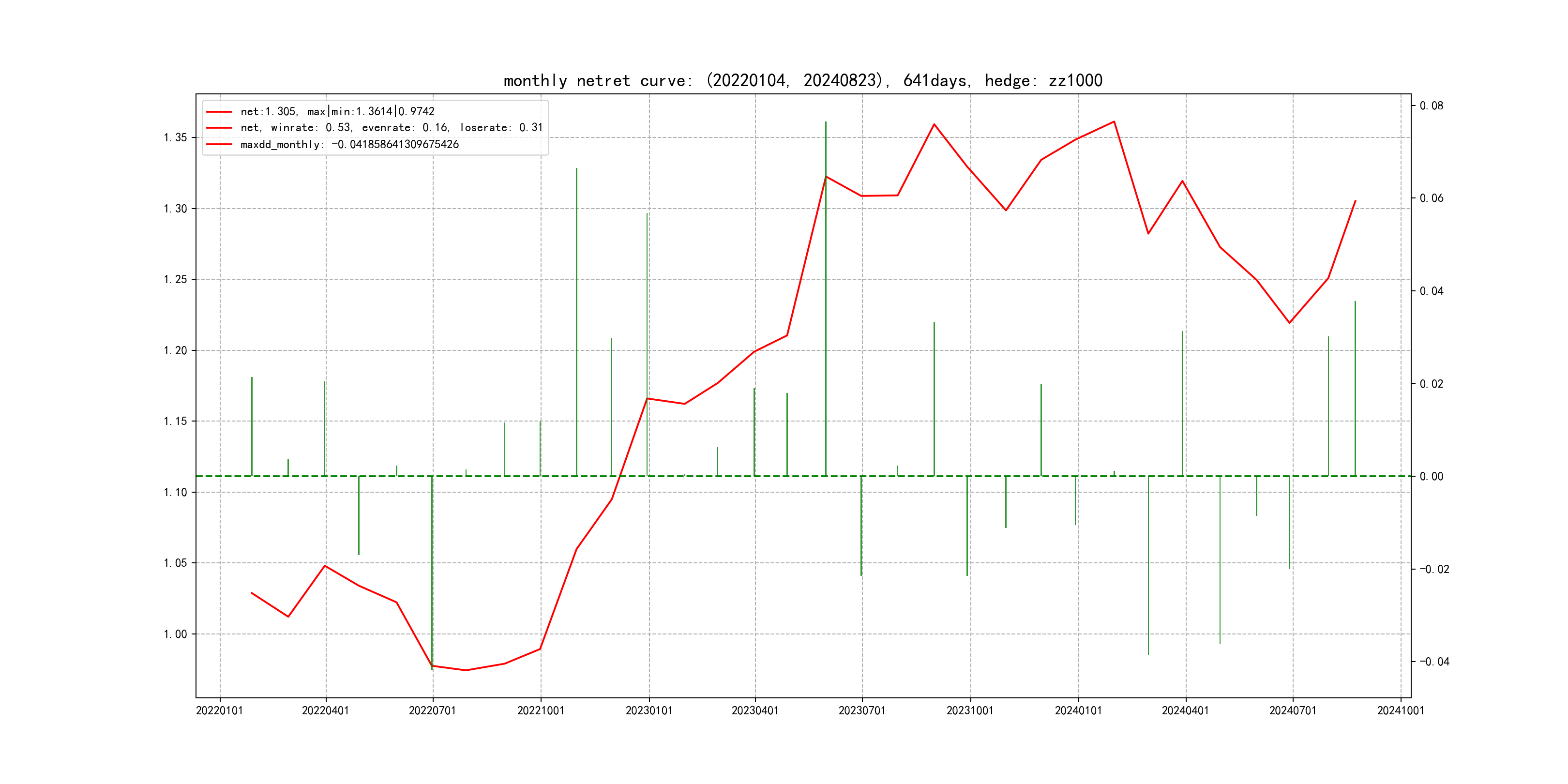Click the 1.35 left axis label
1568x784 pixels.
[175, 137]
